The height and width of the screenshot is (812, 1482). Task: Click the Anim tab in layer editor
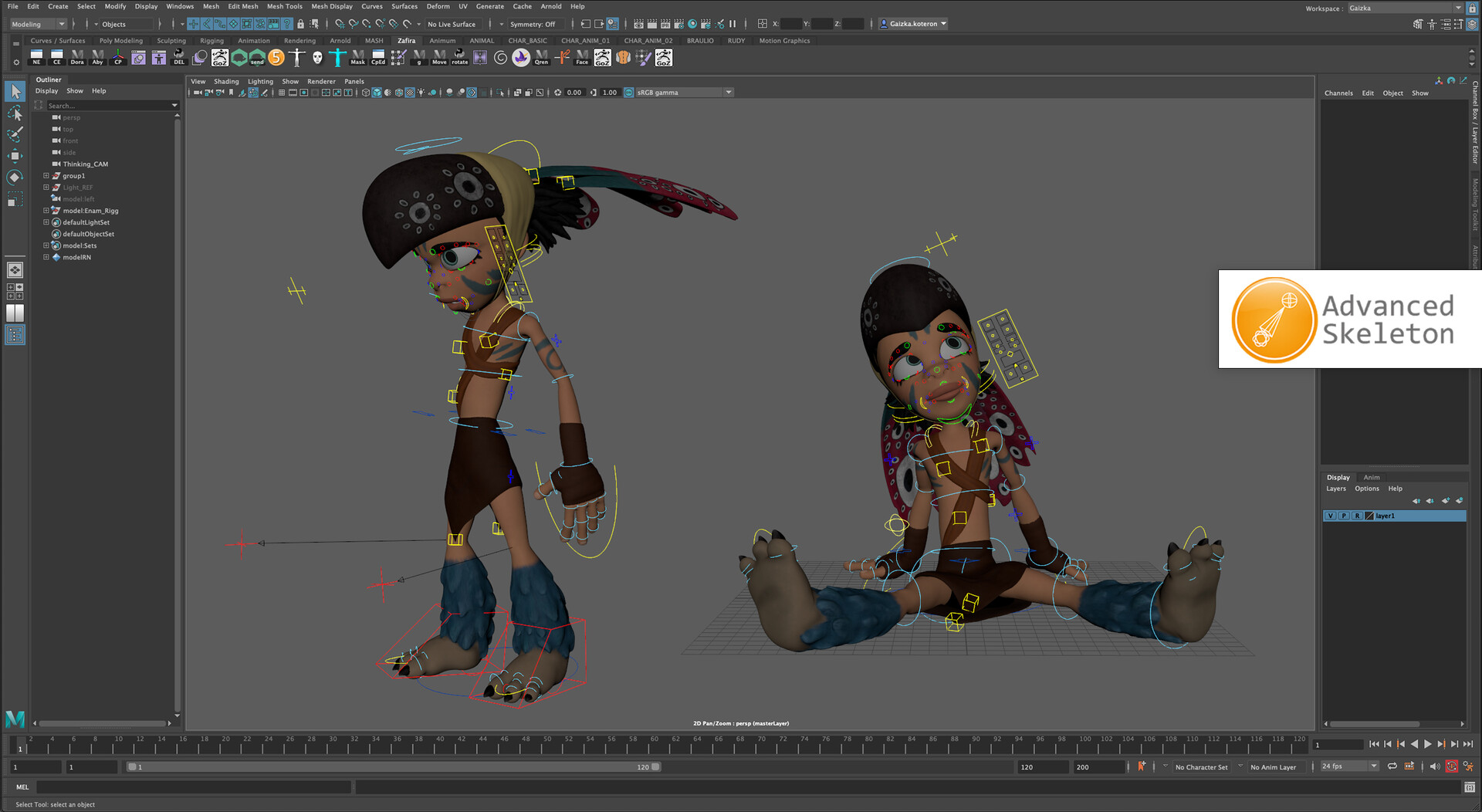click(x=1371, y=477)
